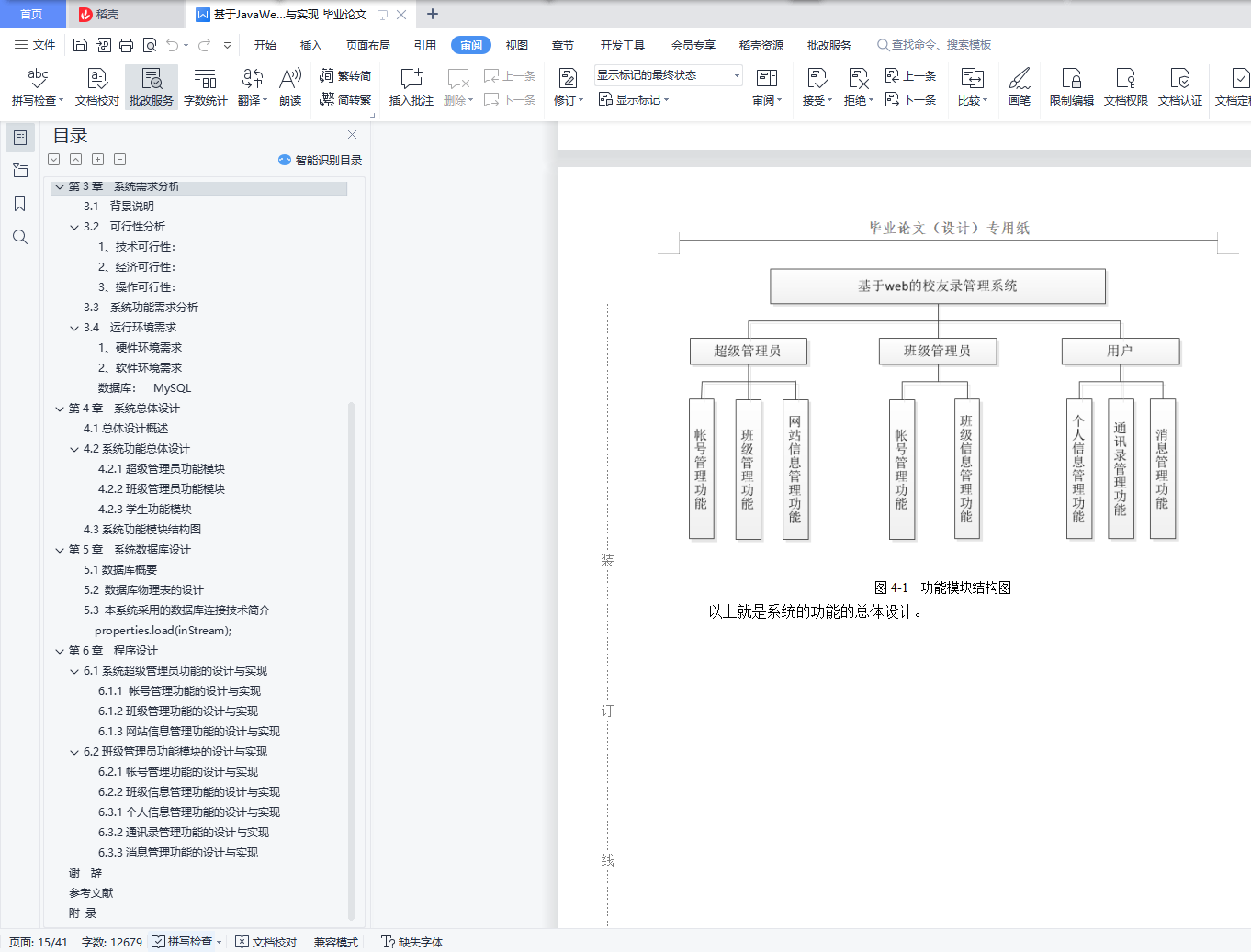
Task: Redo the last undone action
Action: (x=204, y=45)
